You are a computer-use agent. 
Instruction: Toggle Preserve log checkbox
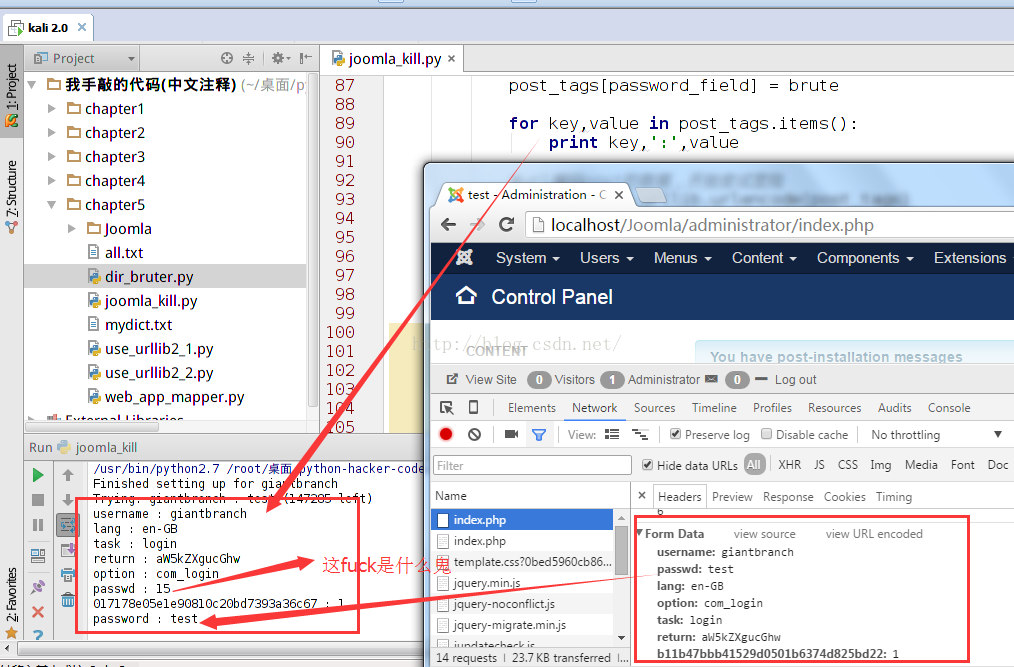point(675,434)
